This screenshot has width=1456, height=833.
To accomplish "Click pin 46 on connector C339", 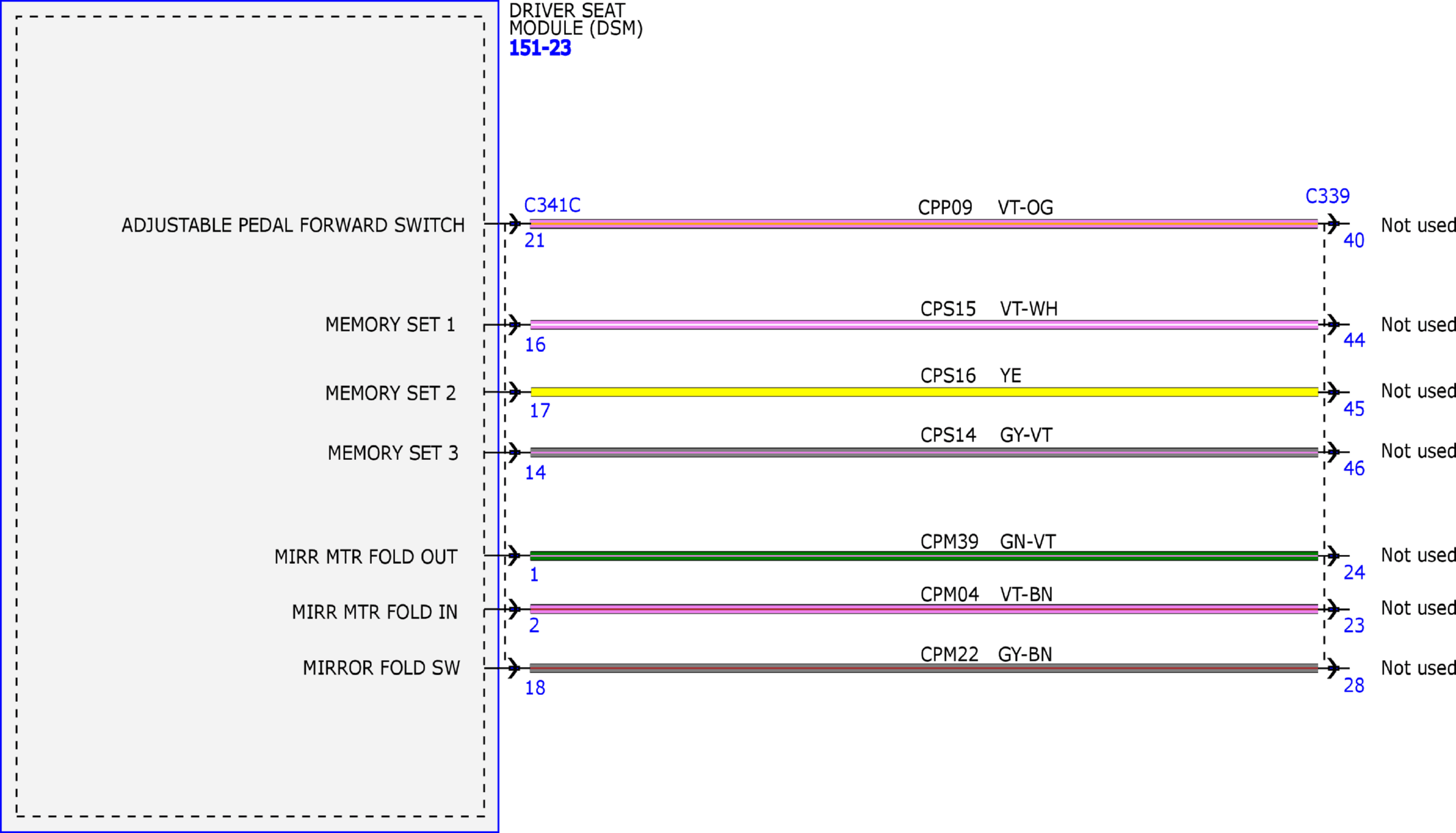I will [x=1354, y=469].
